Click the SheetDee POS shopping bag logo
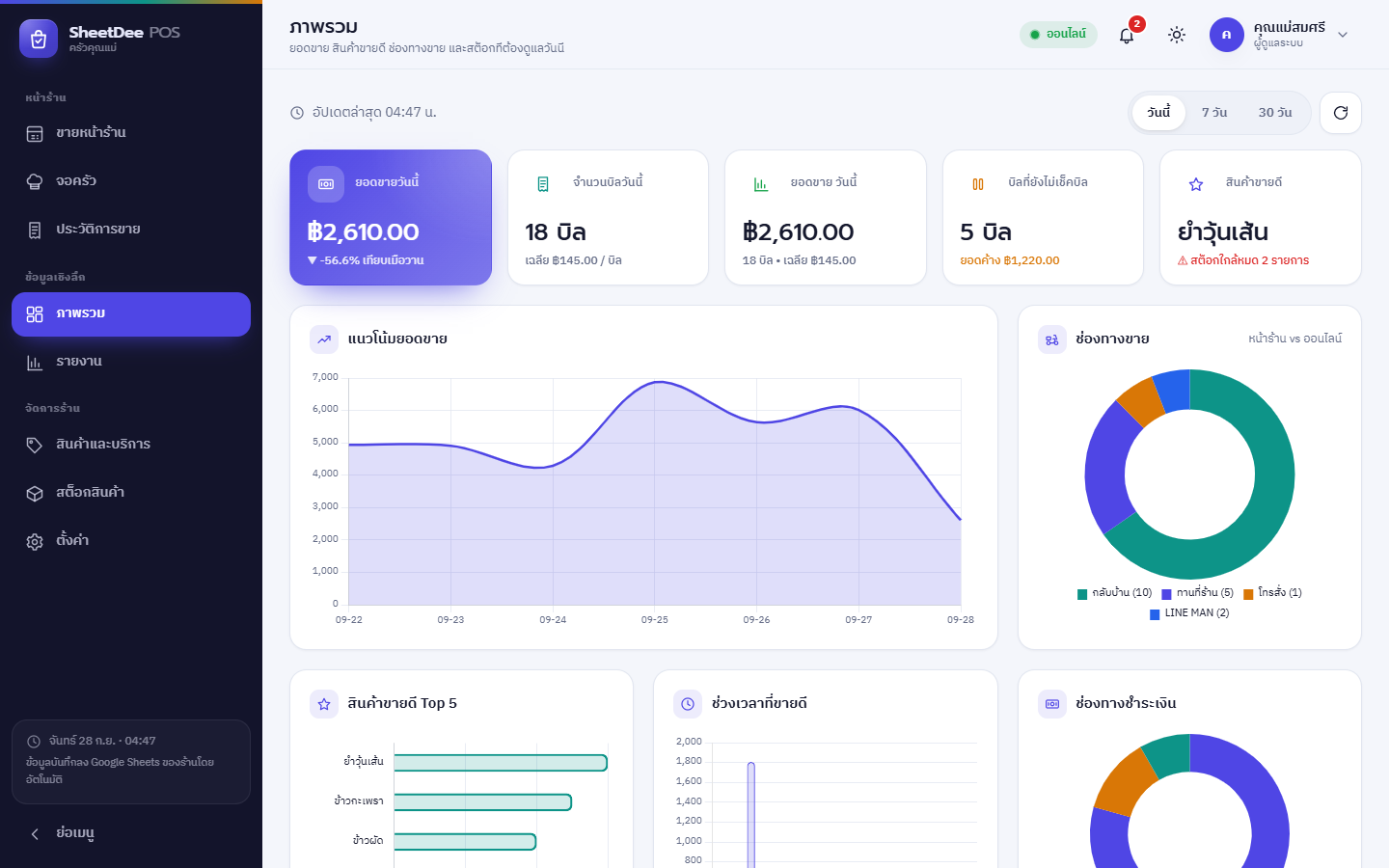 (x=39, y=39)
